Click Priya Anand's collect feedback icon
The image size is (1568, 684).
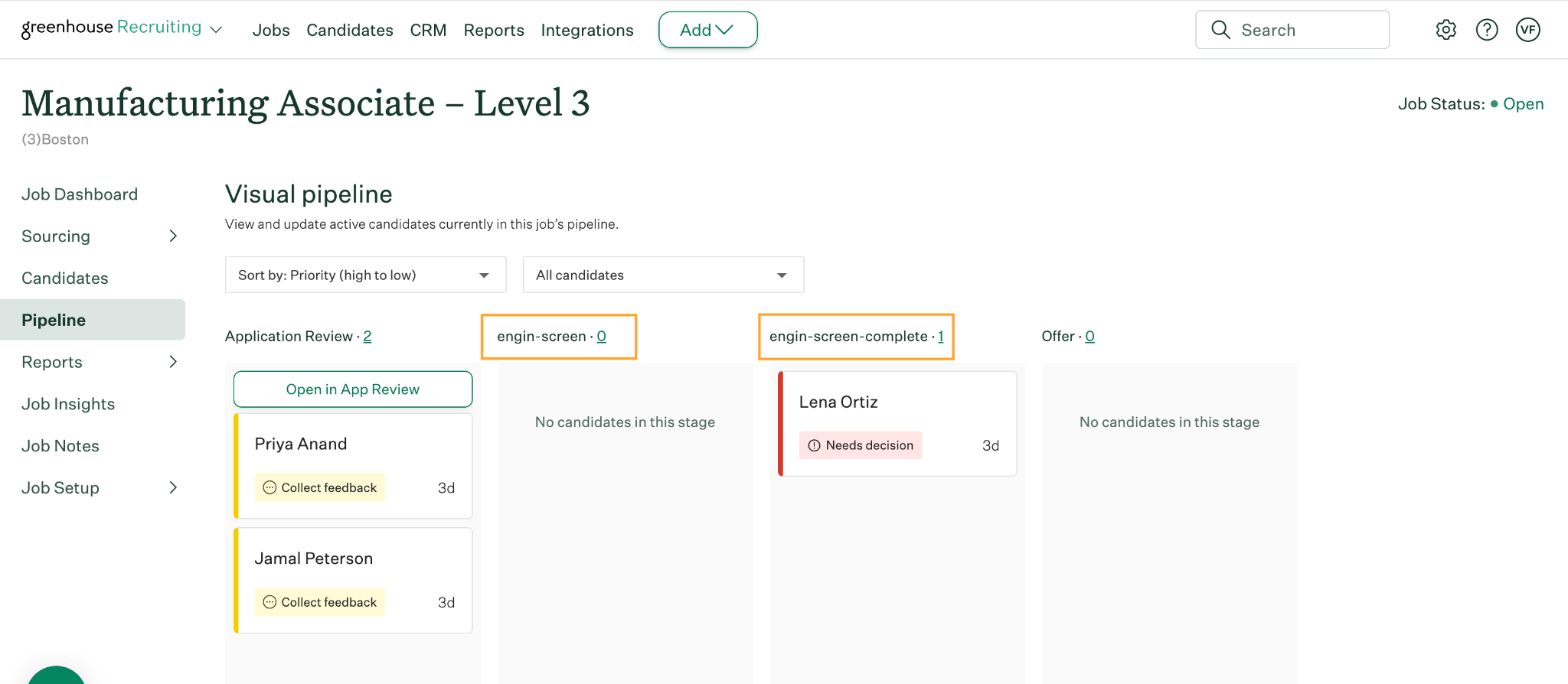(269, 487)
